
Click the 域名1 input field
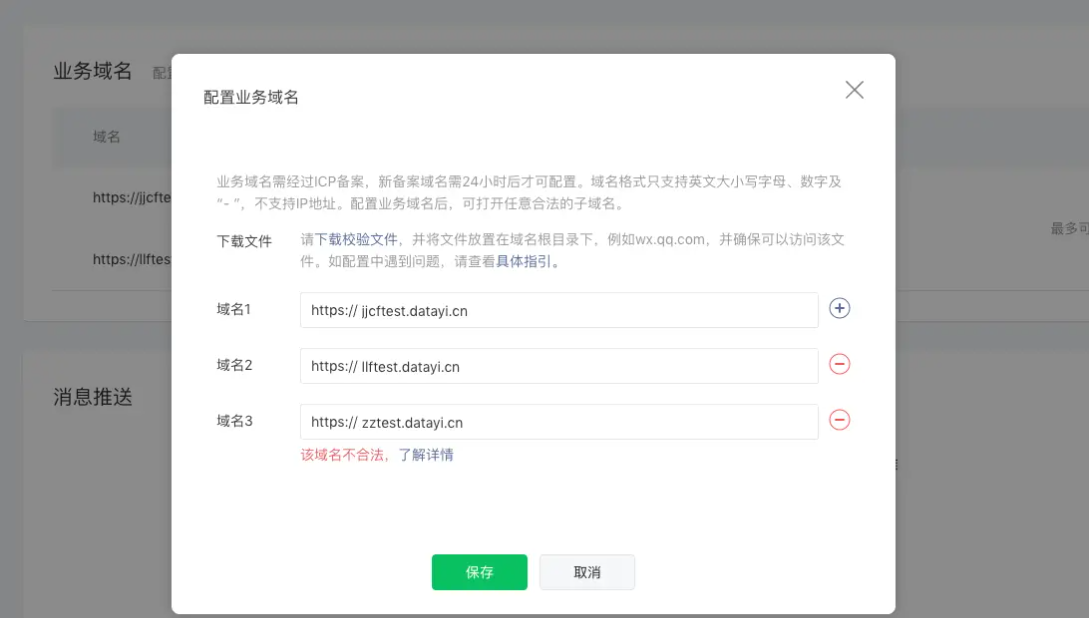point(559,310)
